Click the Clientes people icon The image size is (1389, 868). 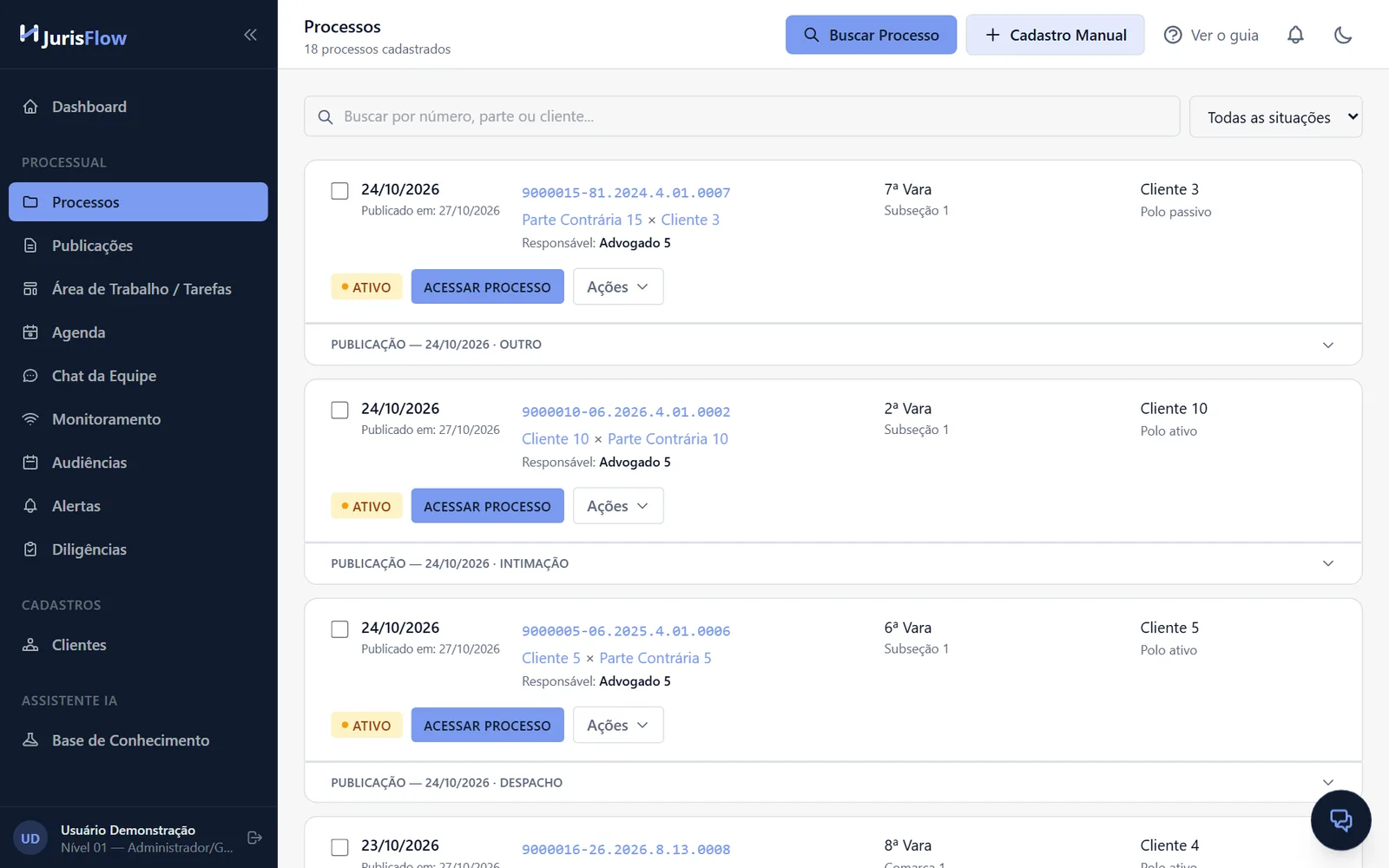point(30,645)
